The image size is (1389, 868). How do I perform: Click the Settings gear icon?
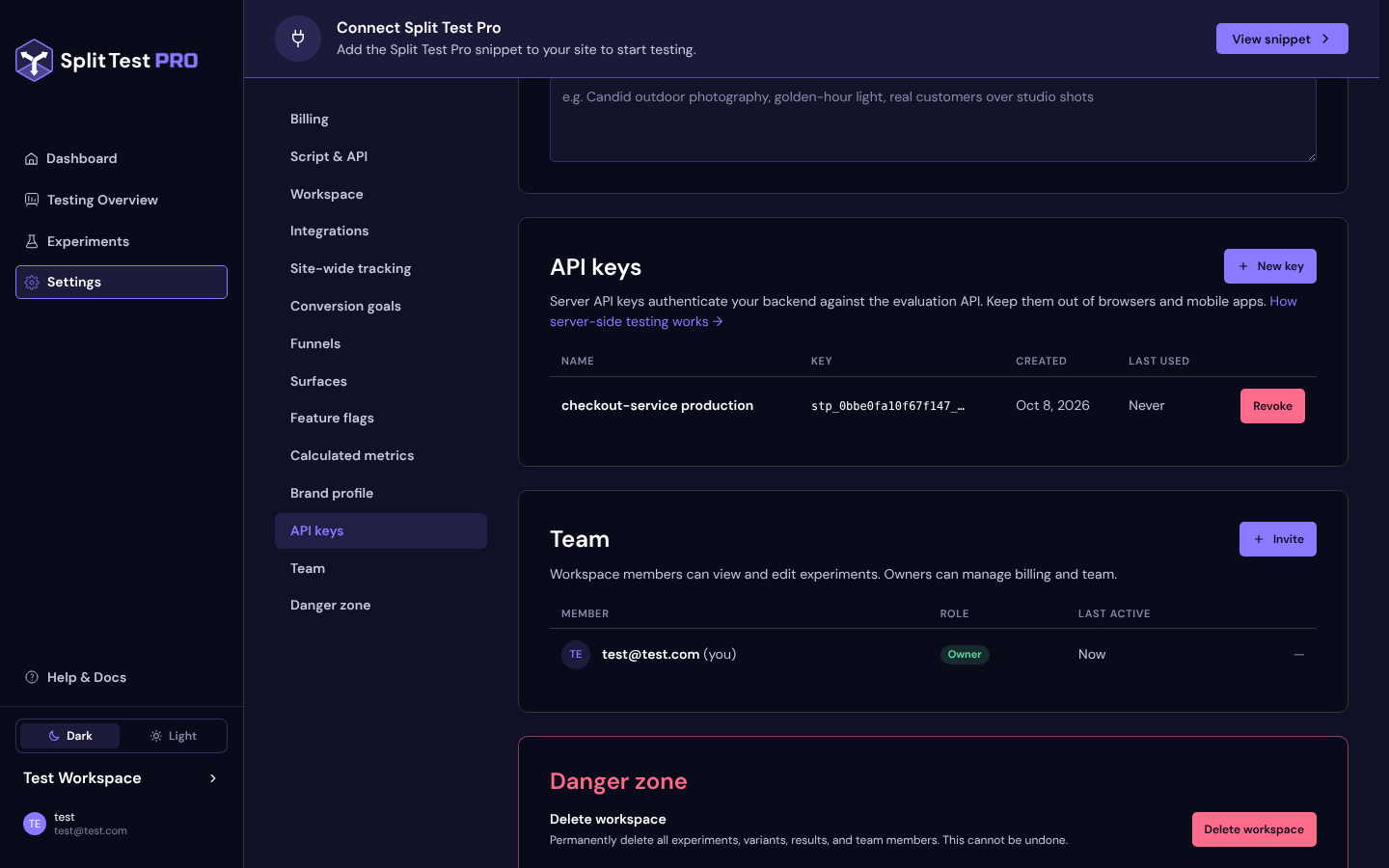point(32,283)
